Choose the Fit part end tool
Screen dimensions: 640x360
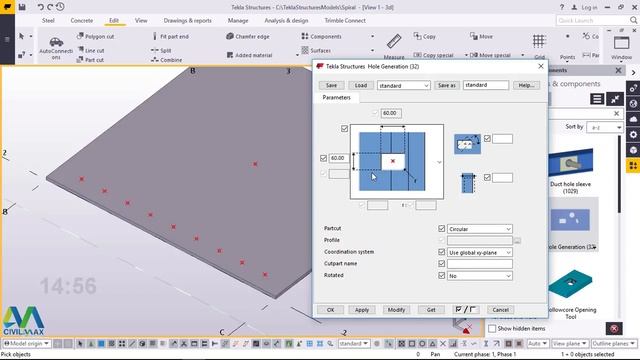pyautogui.click(x=170, y=36)
